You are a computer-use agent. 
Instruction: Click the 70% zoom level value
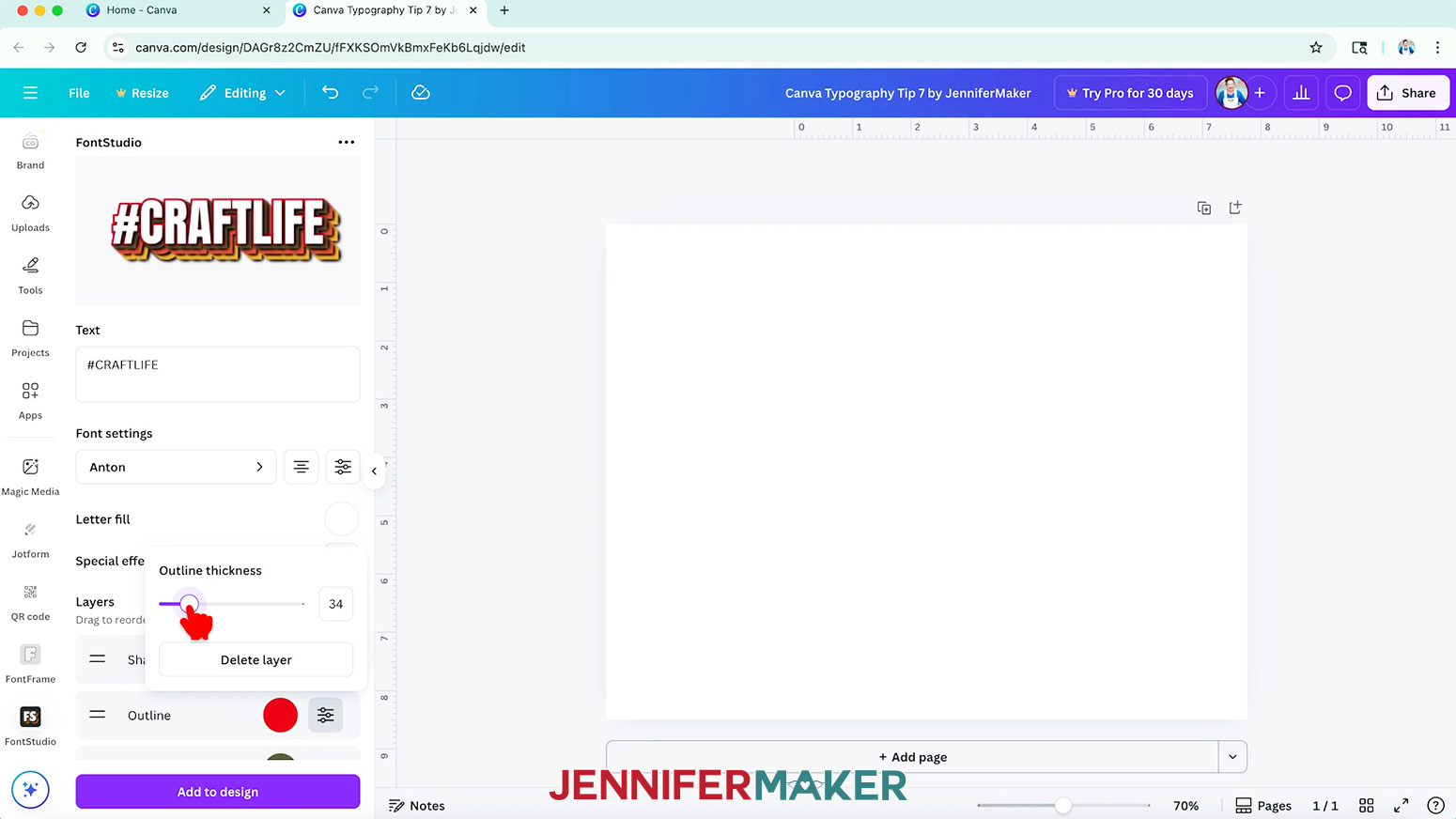(1185, 806)
